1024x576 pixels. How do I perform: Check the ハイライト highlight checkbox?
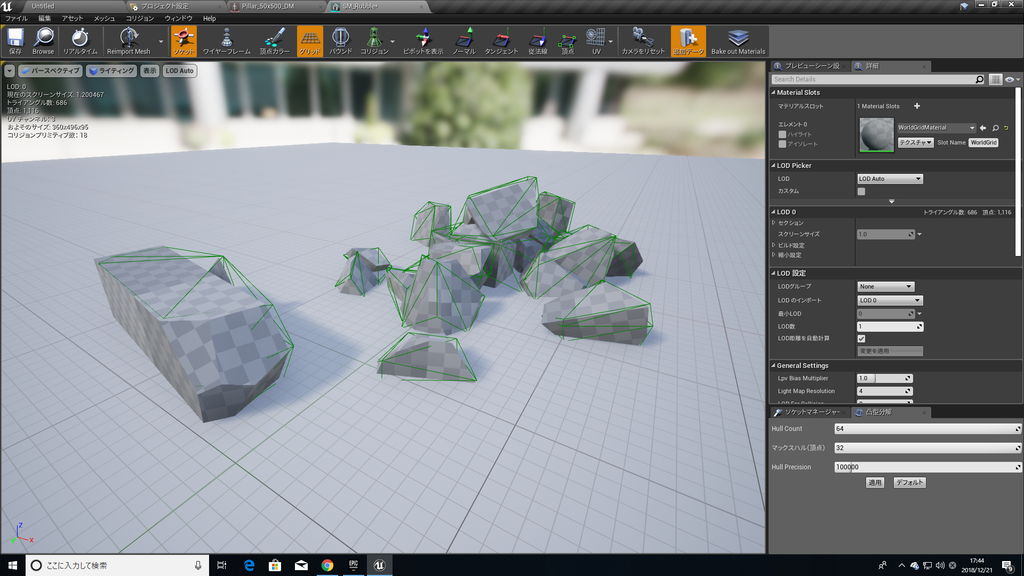[782, 135]
